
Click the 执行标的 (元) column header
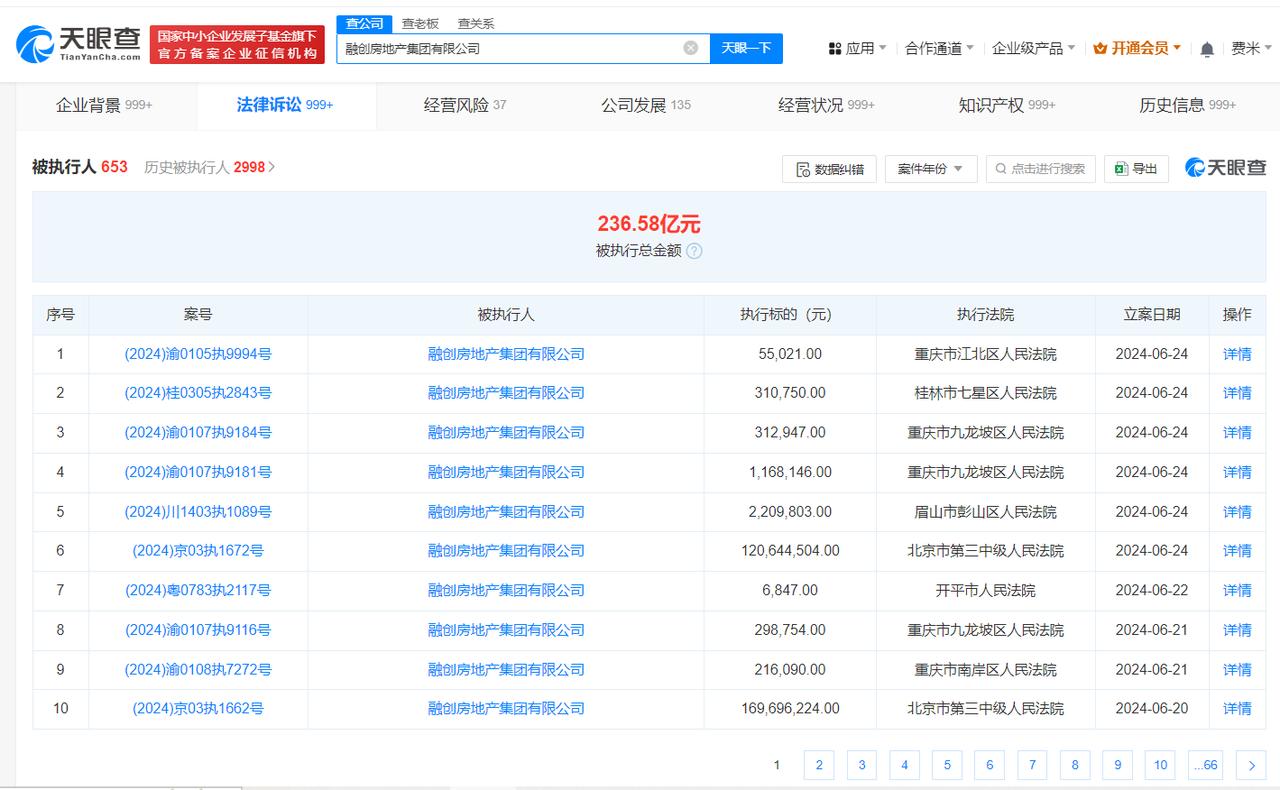789,314
